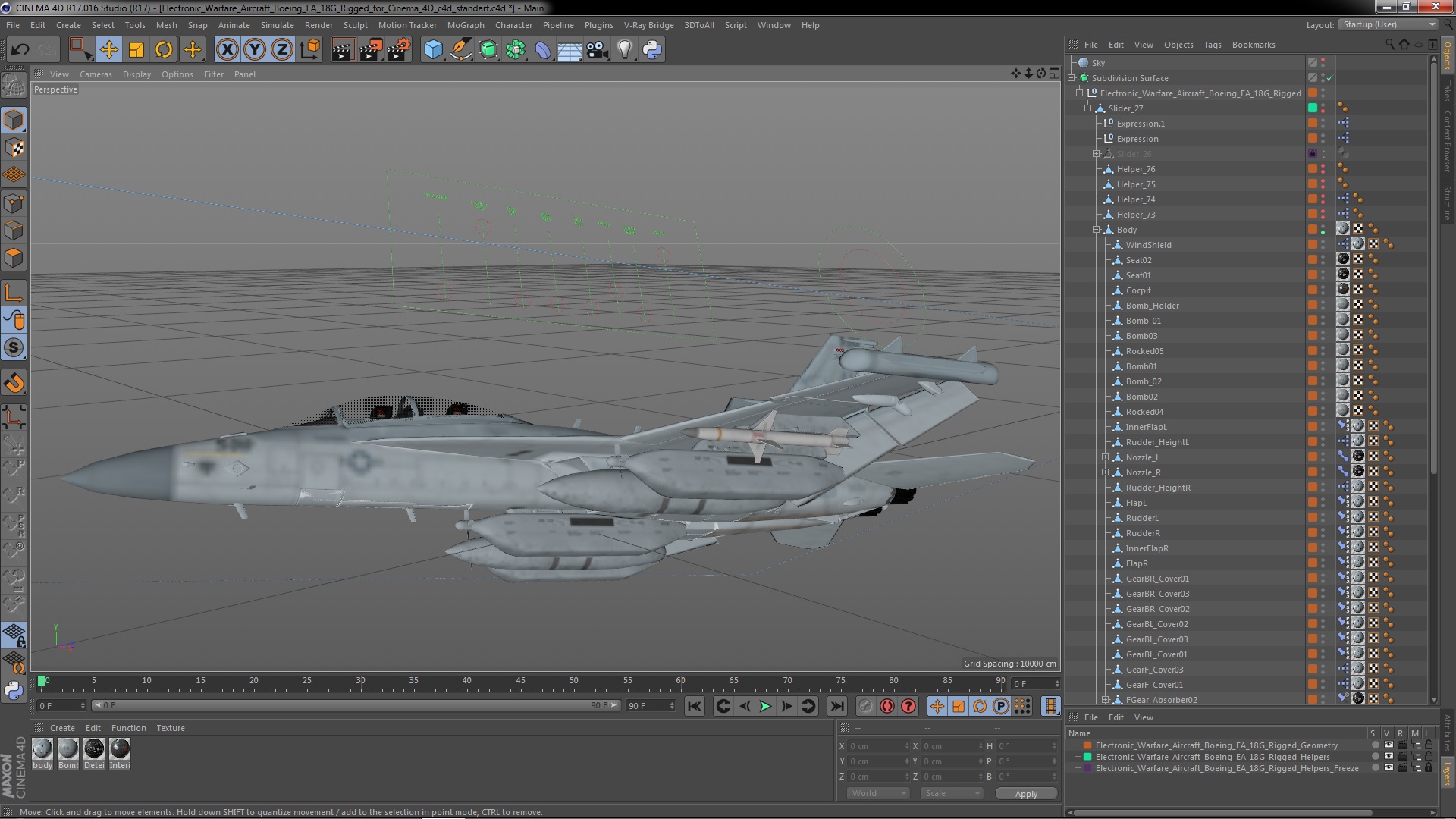Collapse the Subdivision Surface tree node

[1072, 78]
